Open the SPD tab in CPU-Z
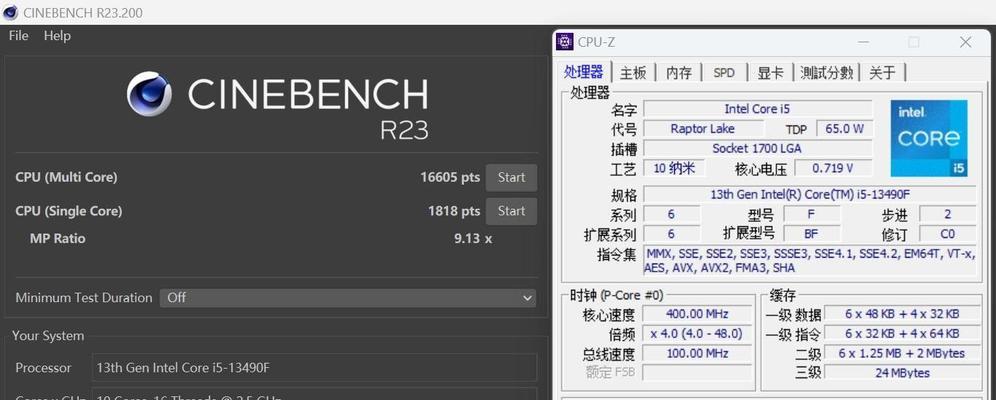The height and width of the screenshot is (400, 996). (x=723, y=73)
